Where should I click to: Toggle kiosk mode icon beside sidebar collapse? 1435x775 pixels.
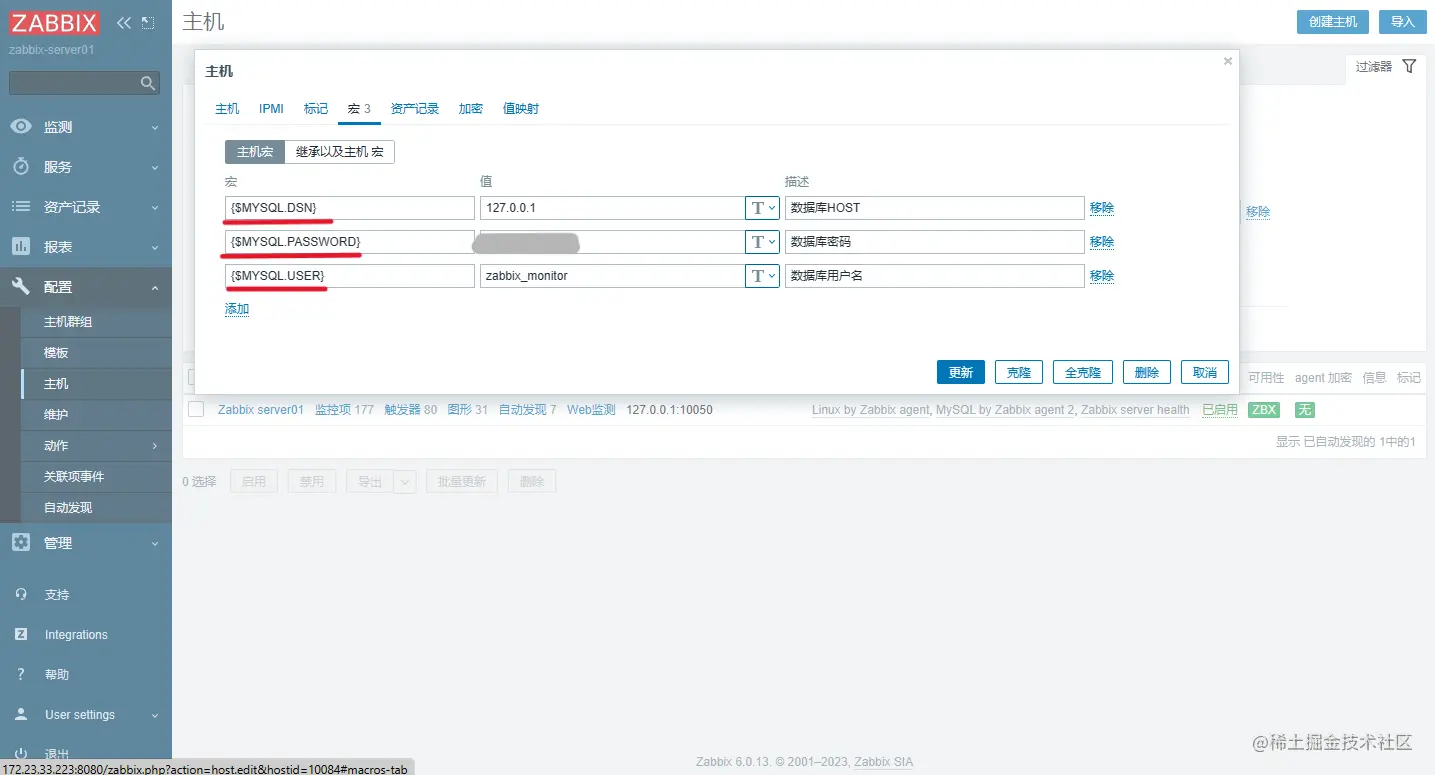point(148,23)
